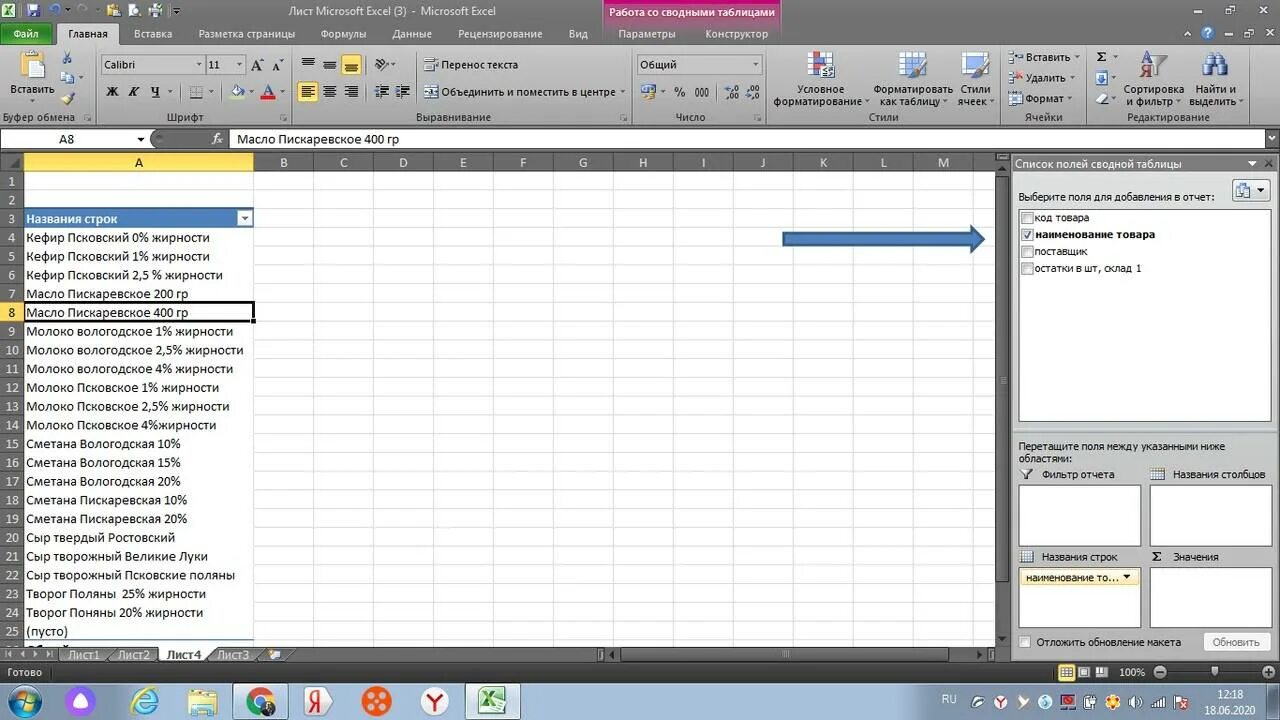Click the formula bar input field
Viewport: 1280px width, 720px height.
coord(748,139)
